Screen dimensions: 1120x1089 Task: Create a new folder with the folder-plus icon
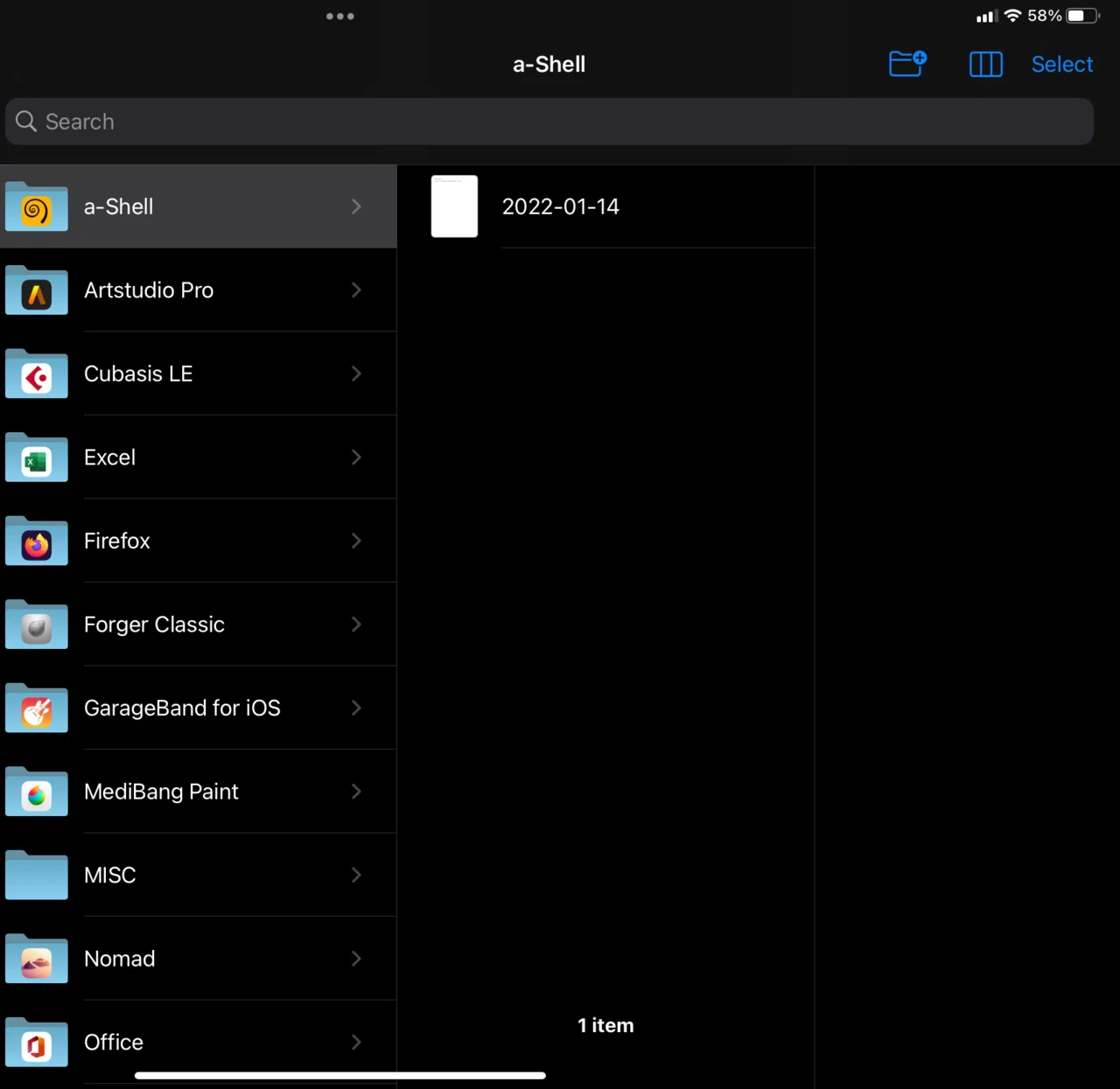click(907, 64)
